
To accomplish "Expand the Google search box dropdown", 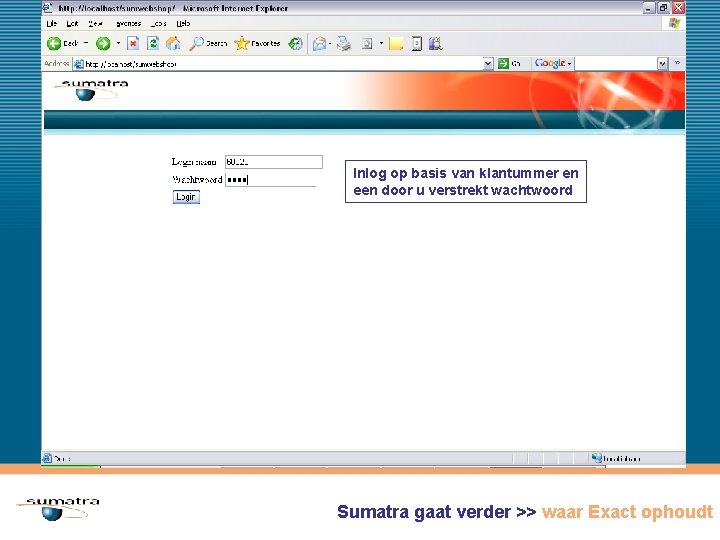I will point(662,64).
